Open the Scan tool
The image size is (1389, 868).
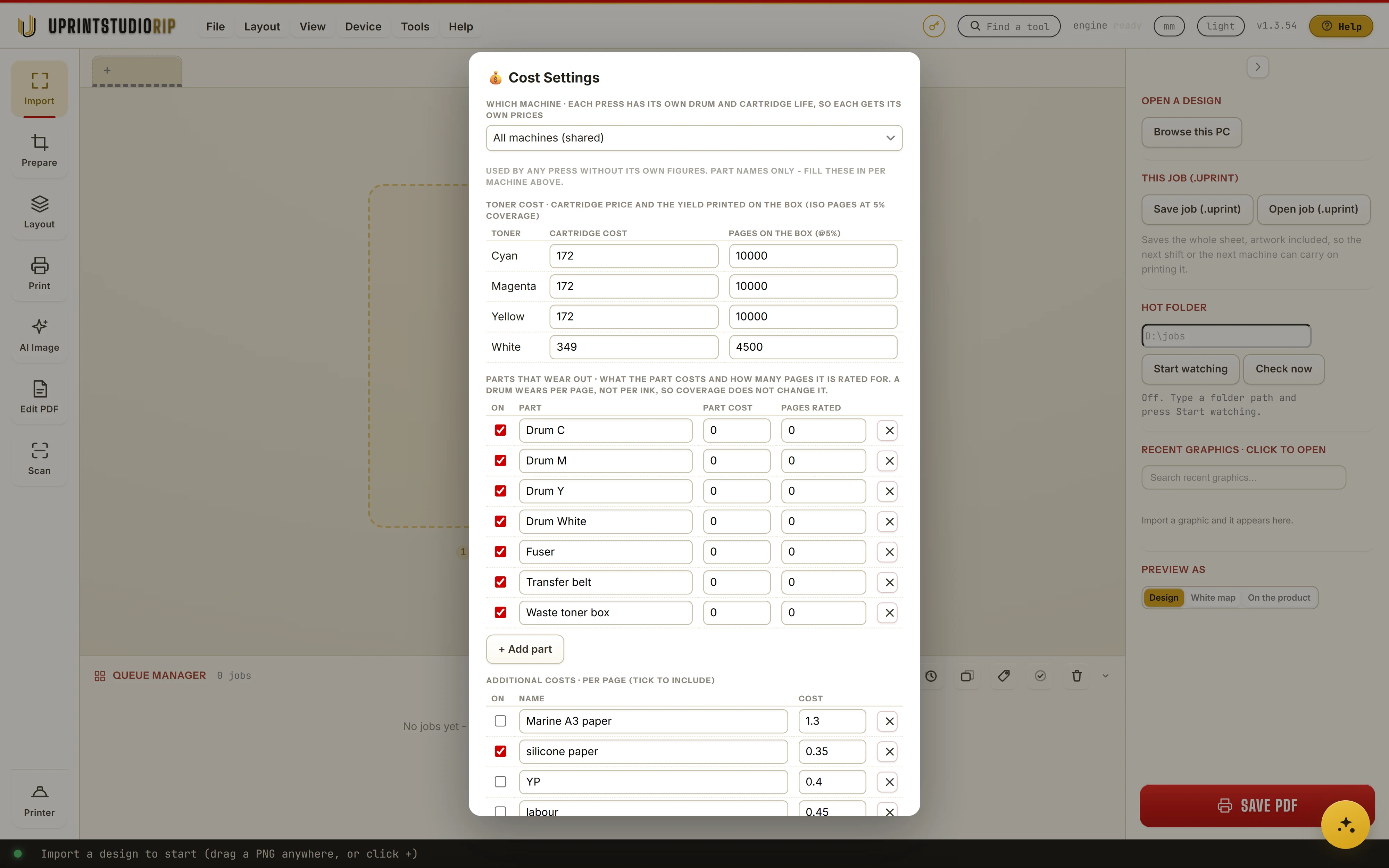tap(39, 458)
